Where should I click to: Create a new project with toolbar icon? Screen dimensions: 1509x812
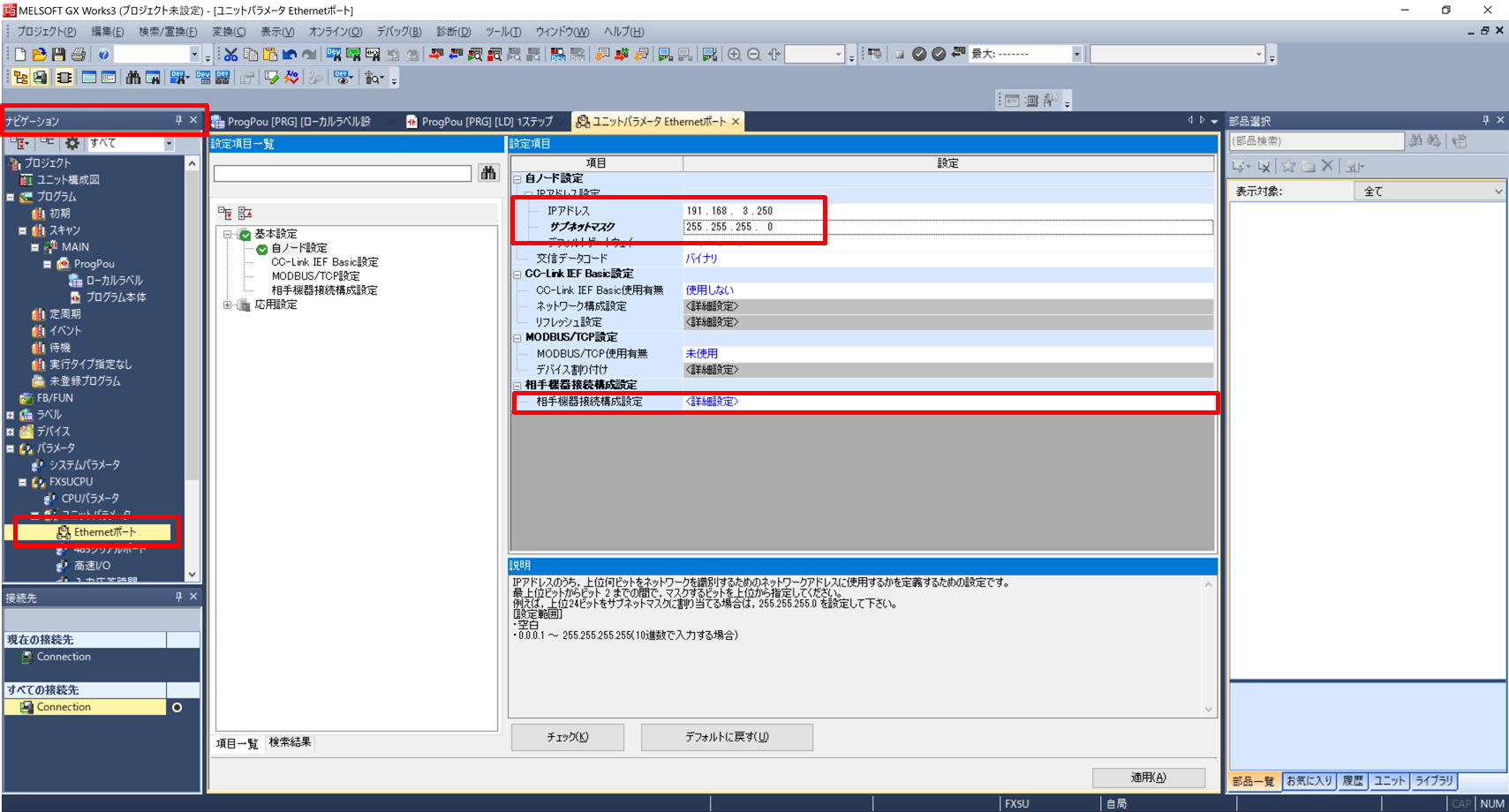pyautogui.click(x=20, y=55)
